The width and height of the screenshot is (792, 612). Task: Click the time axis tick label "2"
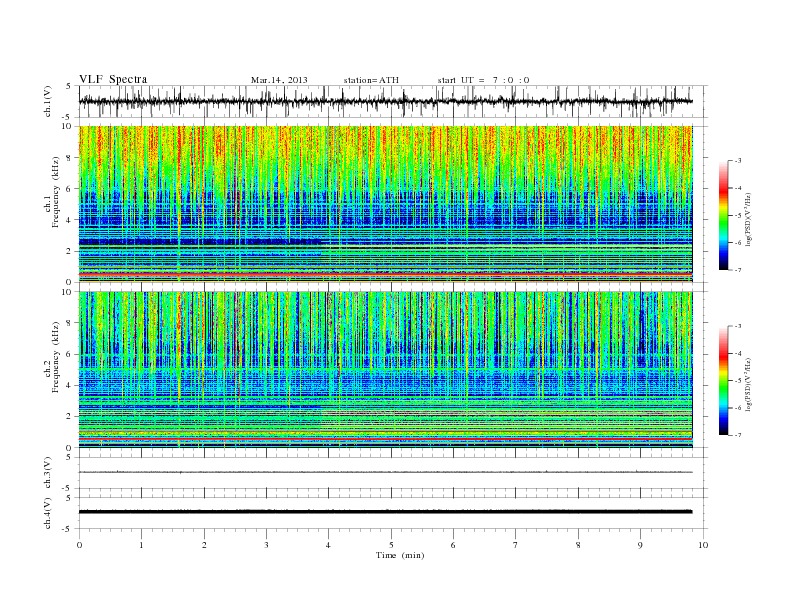click(x=204, y=545)
